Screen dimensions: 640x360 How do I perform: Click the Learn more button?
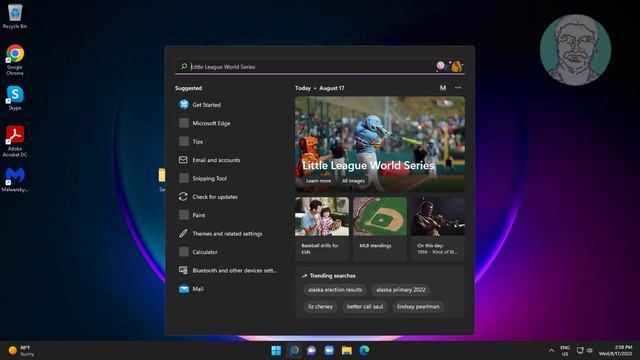click(x=318, y=181)
